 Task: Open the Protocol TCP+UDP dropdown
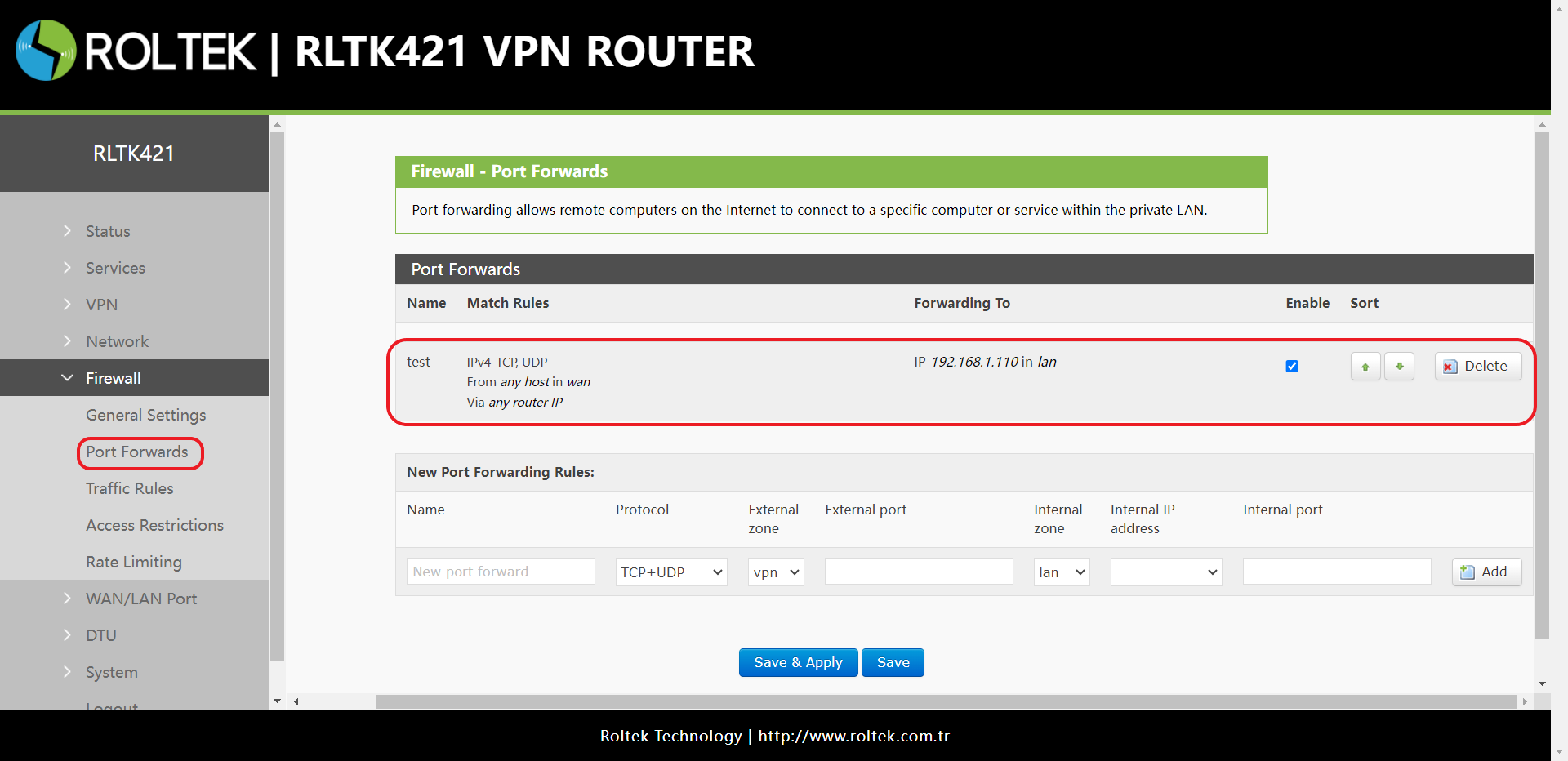(x=671, y=572)
